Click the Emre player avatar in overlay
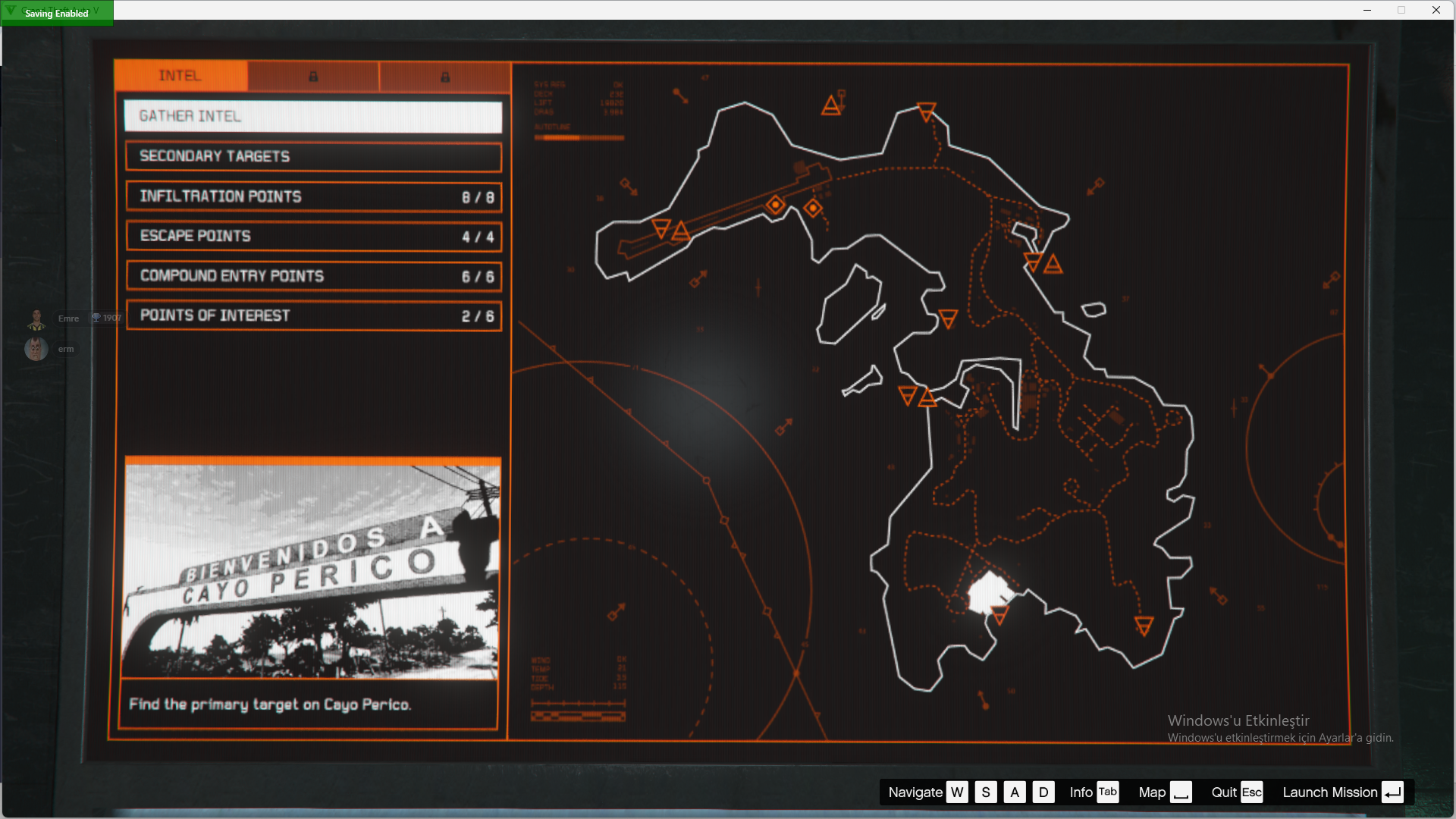Screen dimensions: 1456x819 [36, 319]
